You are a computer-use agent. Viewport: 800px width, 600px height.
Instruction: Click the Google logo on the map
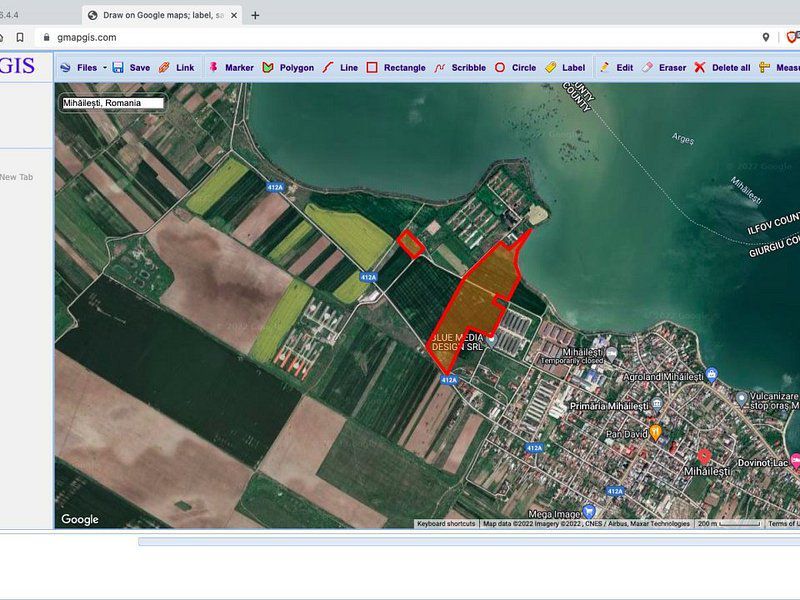[80, 519]
